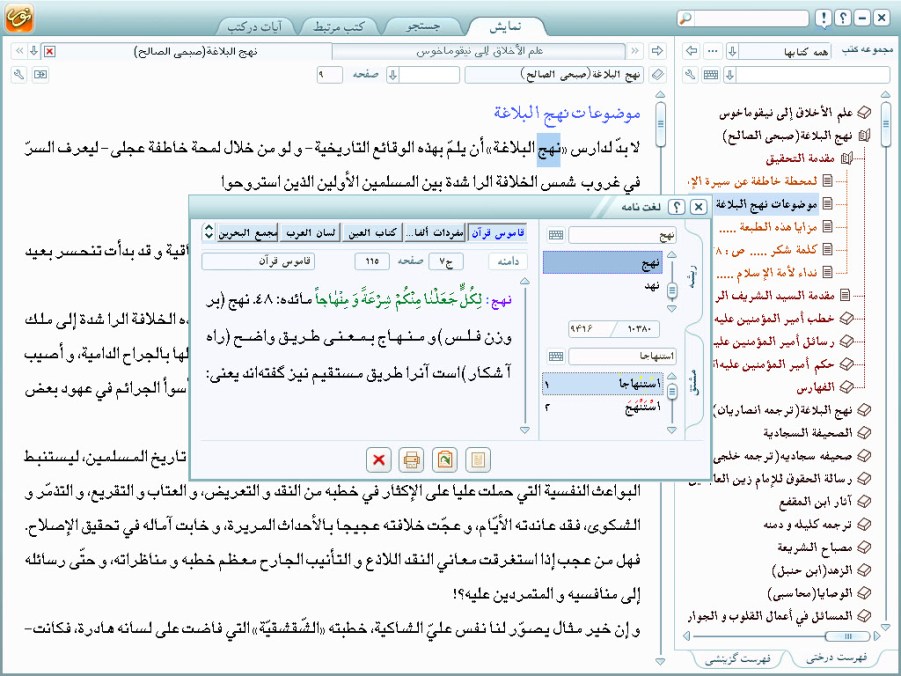Click the panel toggle icon next to the text toolbar wrench

pyautogui.click(x=40, y=75)
